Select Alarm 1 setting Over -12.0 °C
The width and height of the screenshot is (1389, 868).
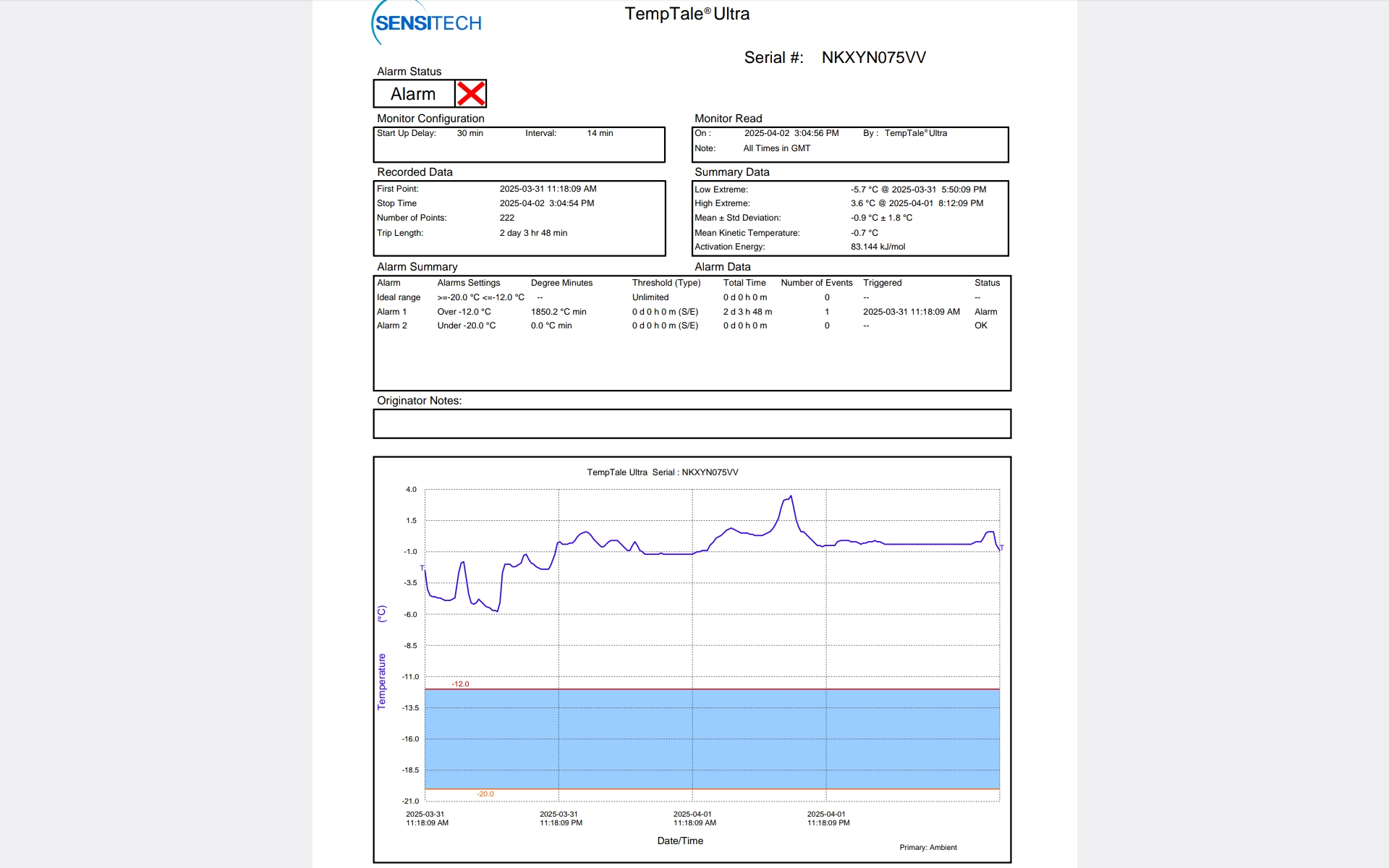coord(464,312)
